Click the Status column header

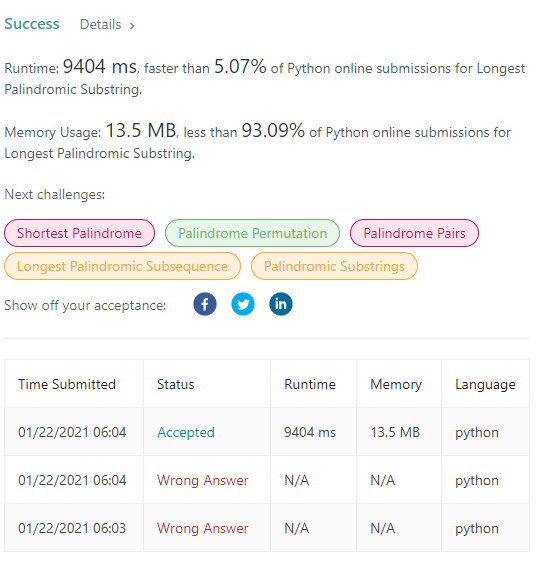point(176,384)
